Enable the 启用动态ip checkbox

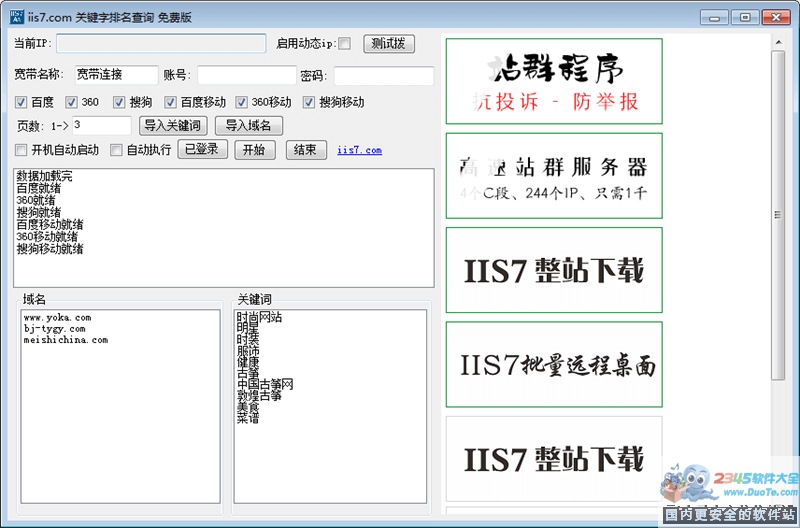coord(345,44)
